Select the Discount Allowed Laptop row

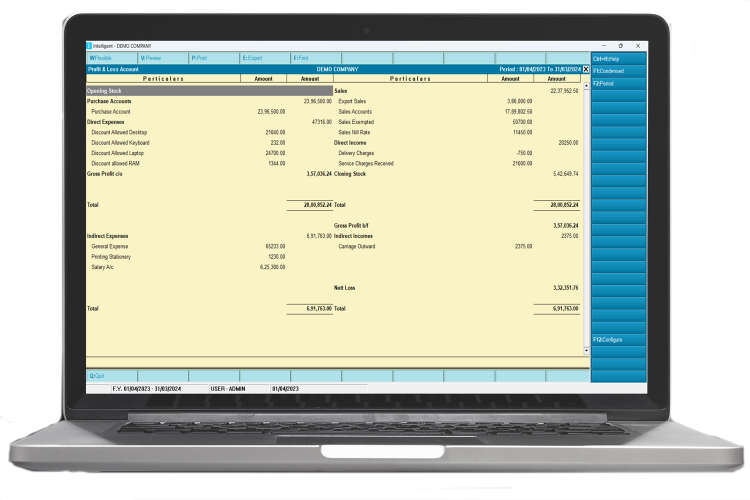pyautogui.click(x=210, y=153)
